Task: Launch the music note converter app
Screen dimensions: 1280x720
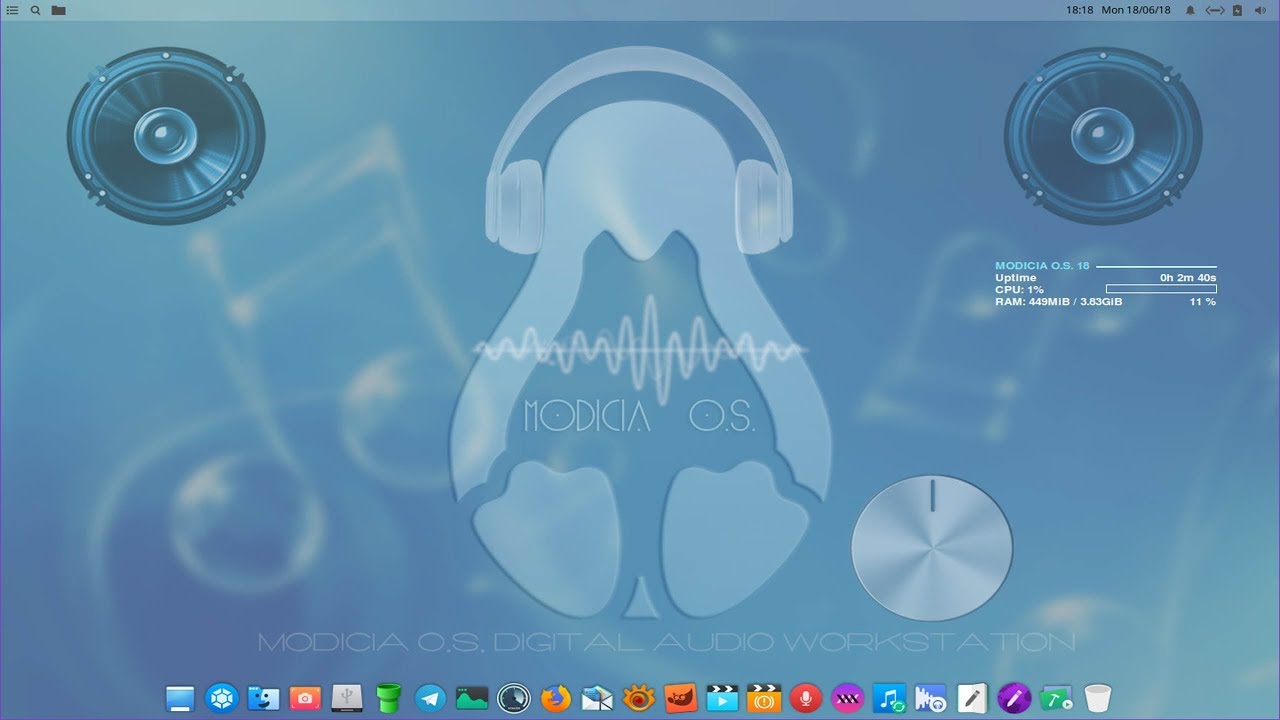Action: click(889, 698)
